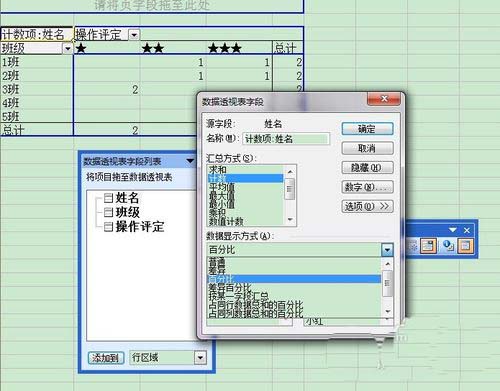Select the 5班 row label

click(37, 116)
